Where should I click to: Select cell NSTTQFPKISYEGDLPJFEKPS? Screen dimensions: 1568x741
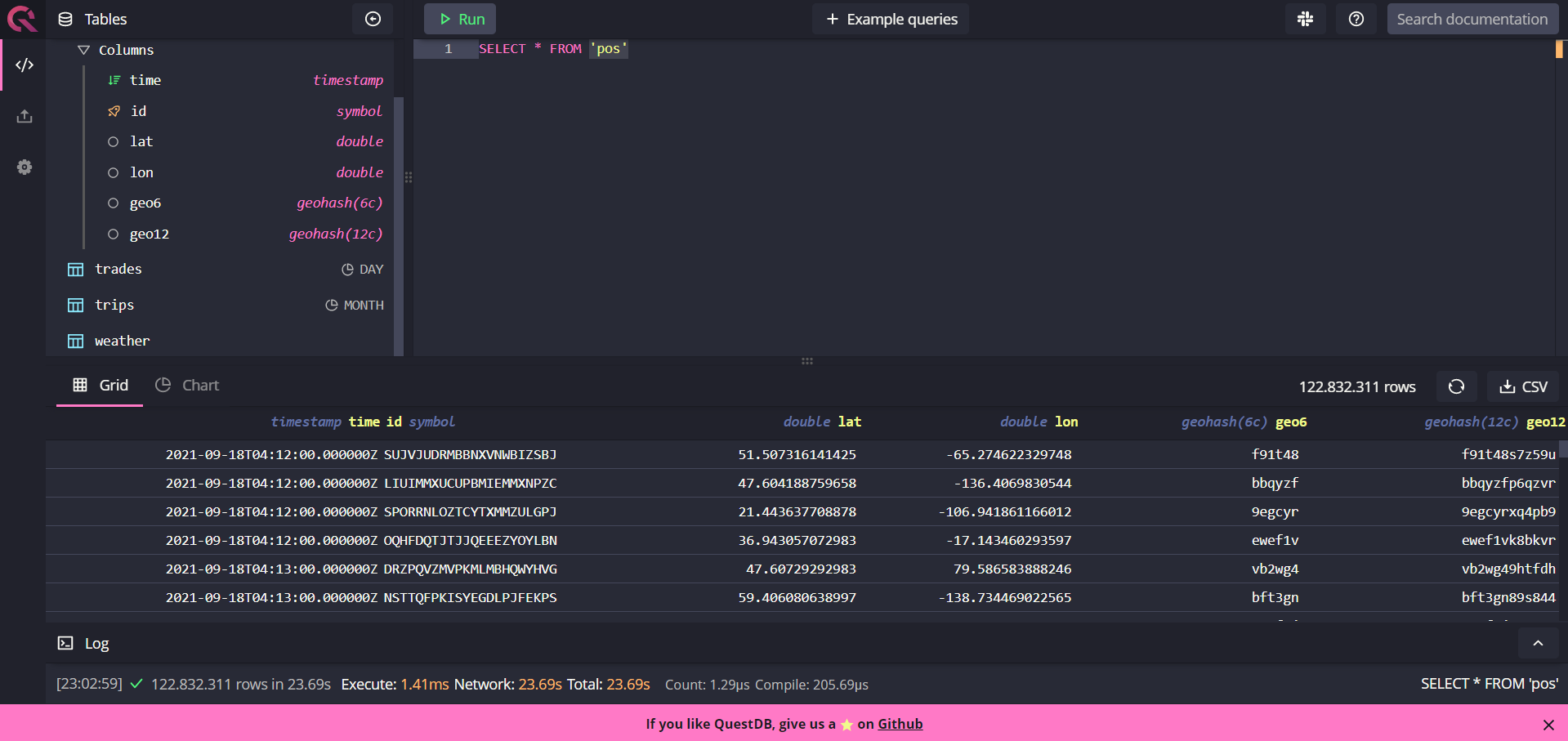pyautogui.click(x=470, y=597)
